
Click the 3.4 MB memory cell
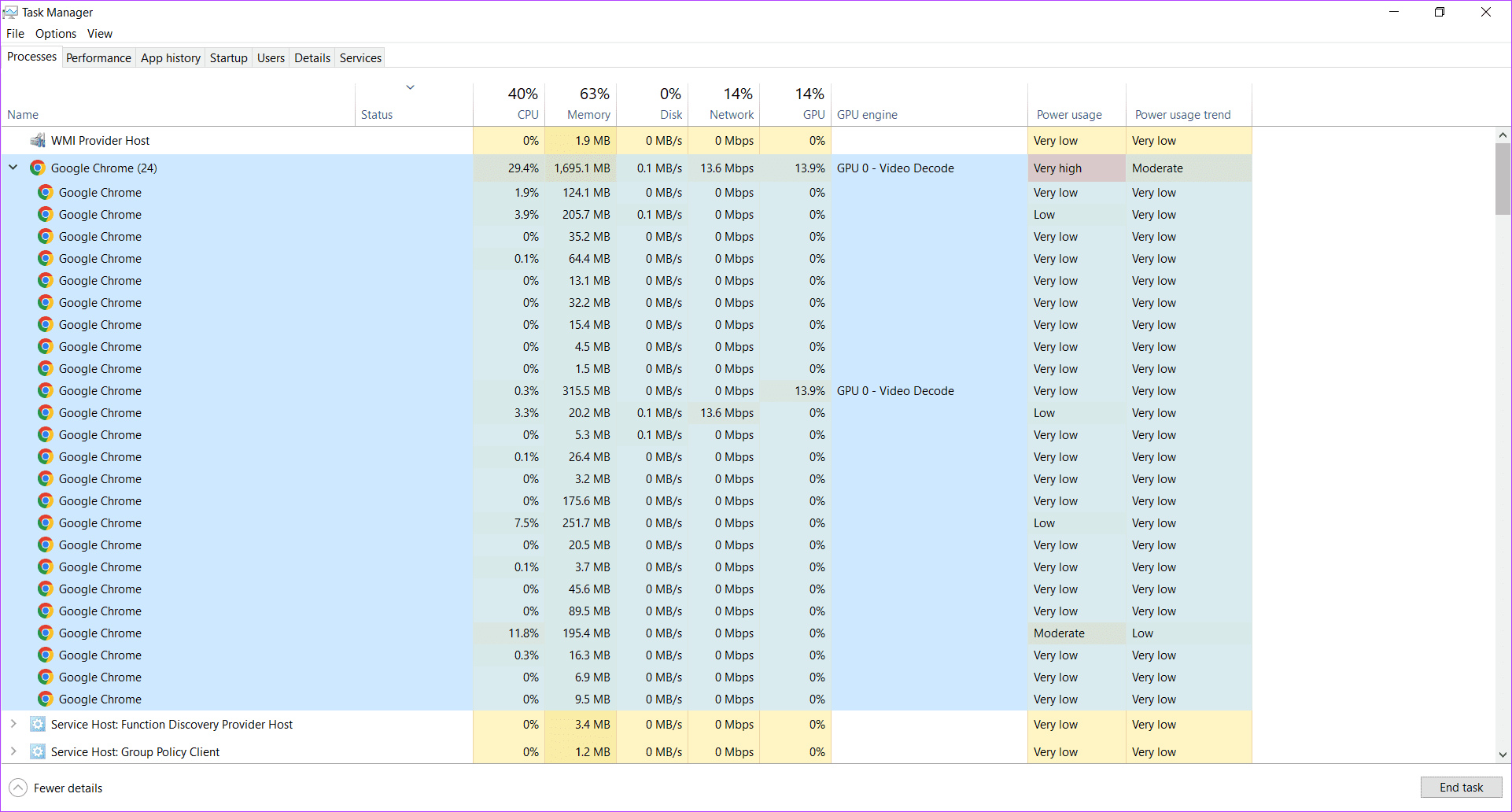coord(581,724)
